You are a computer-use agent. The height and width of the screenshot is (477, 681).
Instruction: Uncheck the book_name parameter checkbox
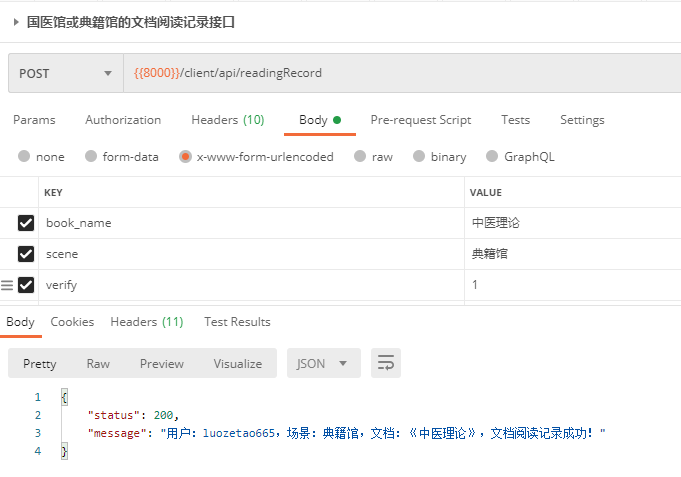coord(26,223)
